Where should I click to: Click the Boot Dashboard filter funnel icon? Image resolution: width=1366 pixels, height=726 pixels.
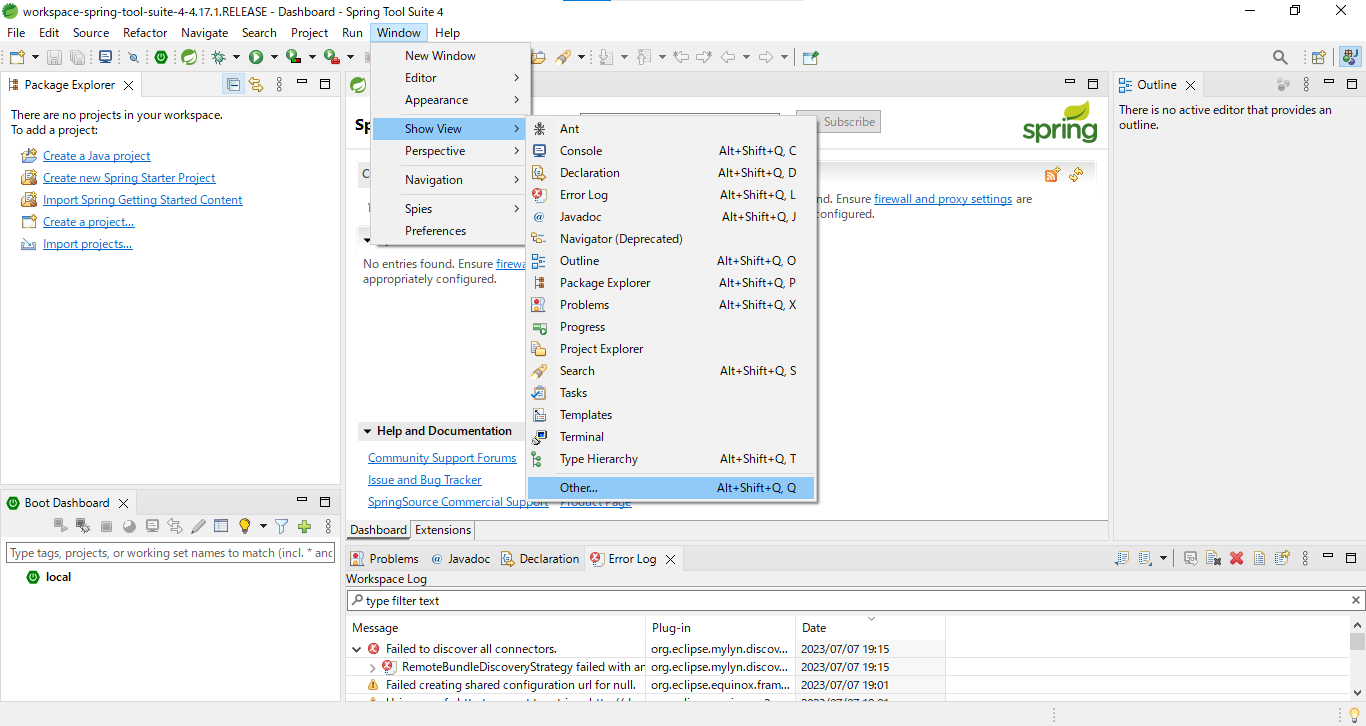pos(282,526)
